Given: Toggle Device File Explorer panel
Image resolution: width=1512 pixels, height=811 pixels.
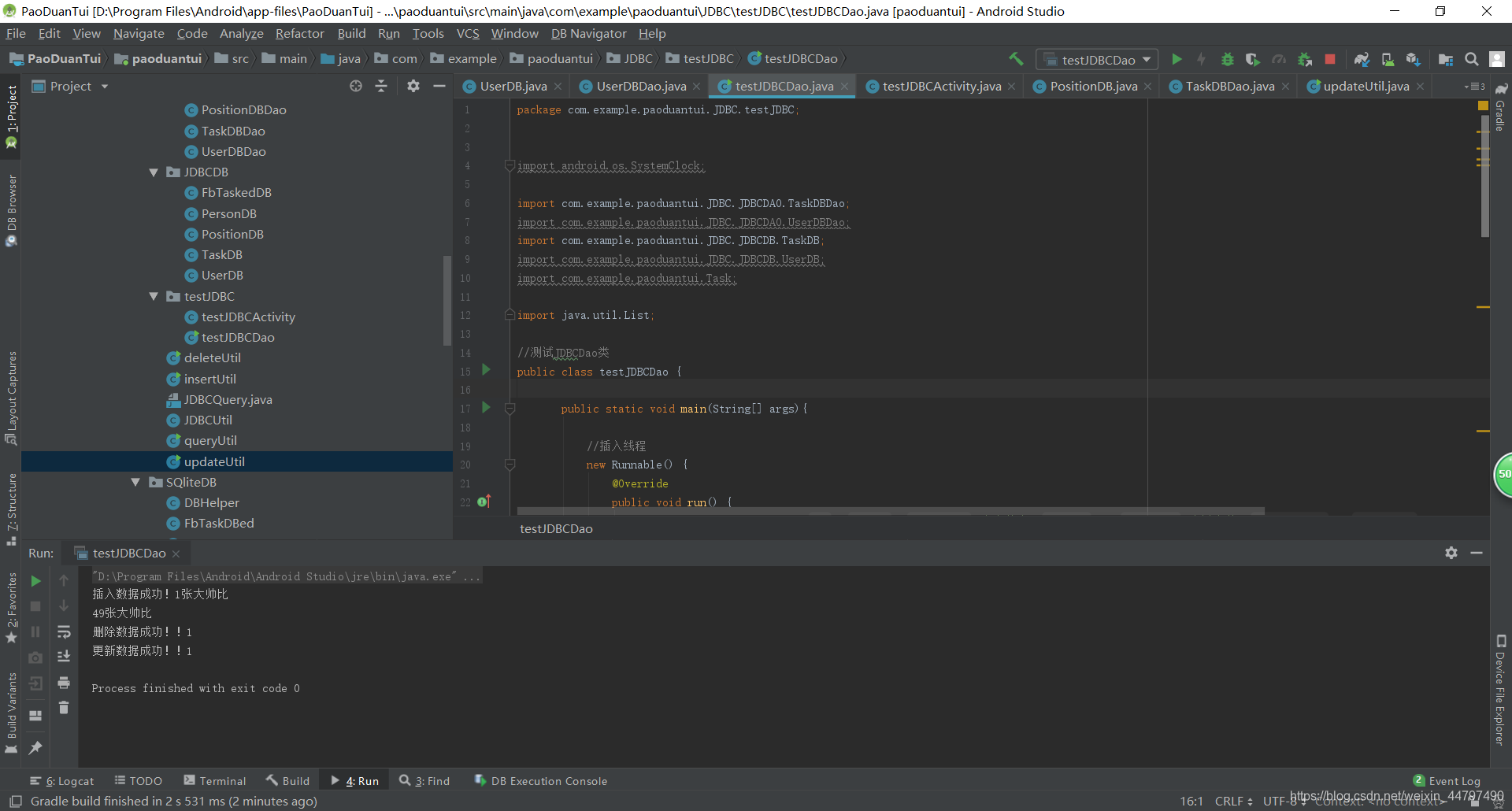Looking at the screenshot, I should 1501,690.
